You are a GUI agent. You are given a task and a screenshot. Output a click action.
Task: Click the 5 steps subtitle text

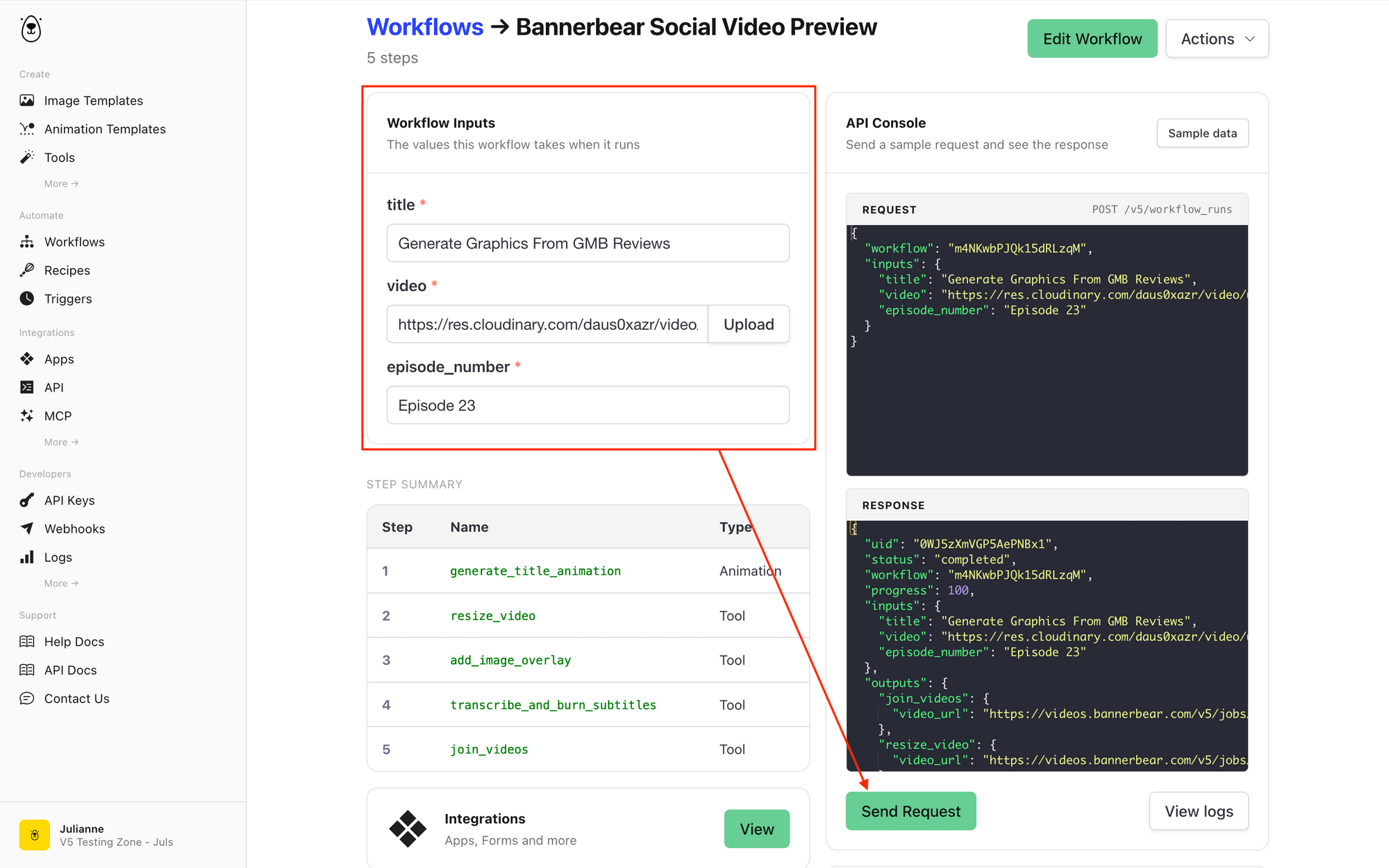tap(392, 58)
